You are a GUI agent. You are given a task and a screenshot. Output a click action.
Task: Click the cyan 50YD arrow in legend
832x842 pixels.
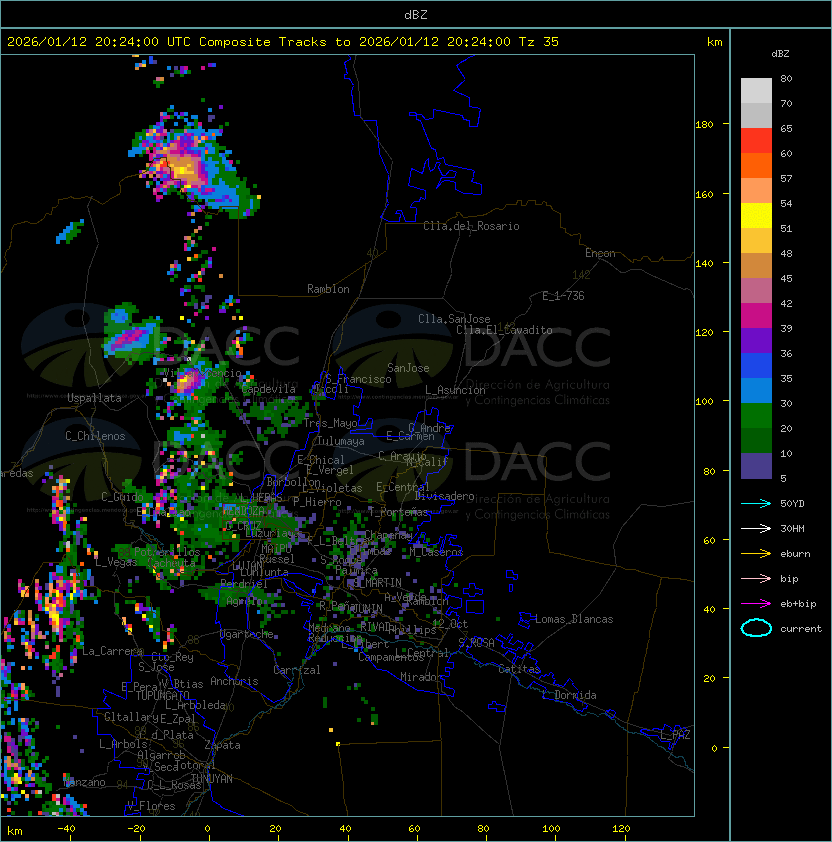756,503
